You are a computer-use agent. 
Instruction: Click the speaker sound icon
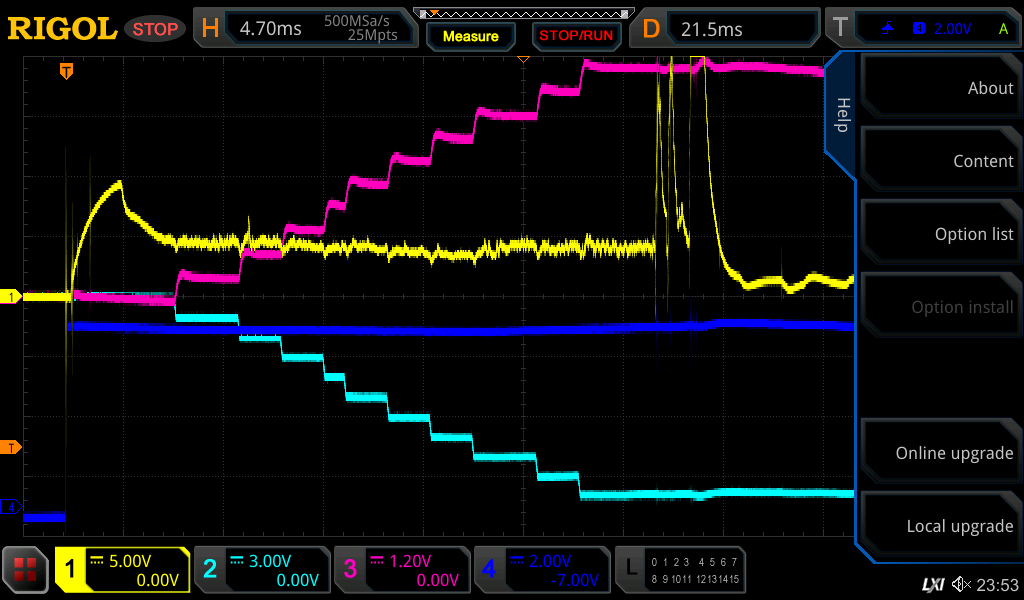click(x=961, y=584)
